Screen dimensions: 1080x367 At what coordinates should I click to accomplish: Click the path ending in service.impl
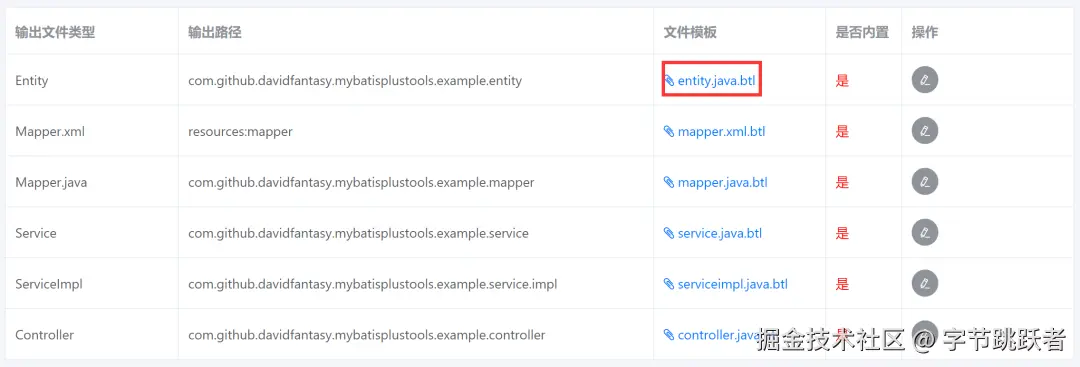[373, 284]
